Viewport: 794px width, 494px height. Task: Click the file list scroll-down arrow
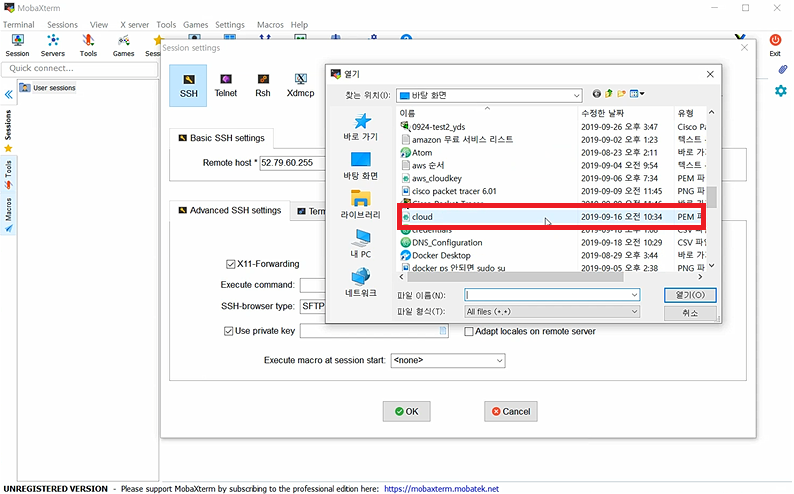(x=712, y=266)
